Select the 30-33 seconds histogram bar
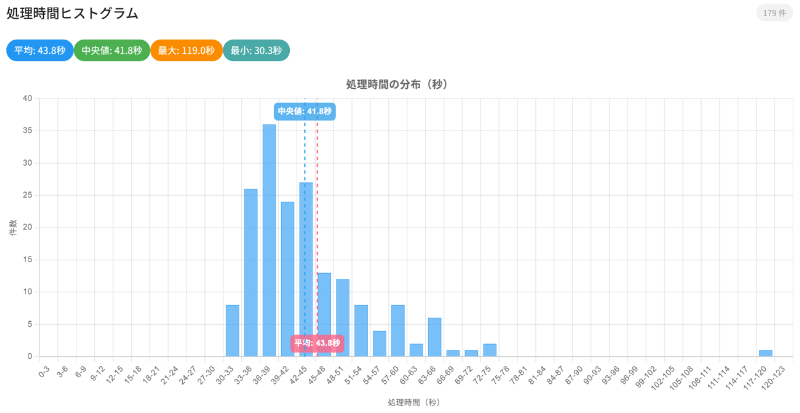 (x=233, y=331)
